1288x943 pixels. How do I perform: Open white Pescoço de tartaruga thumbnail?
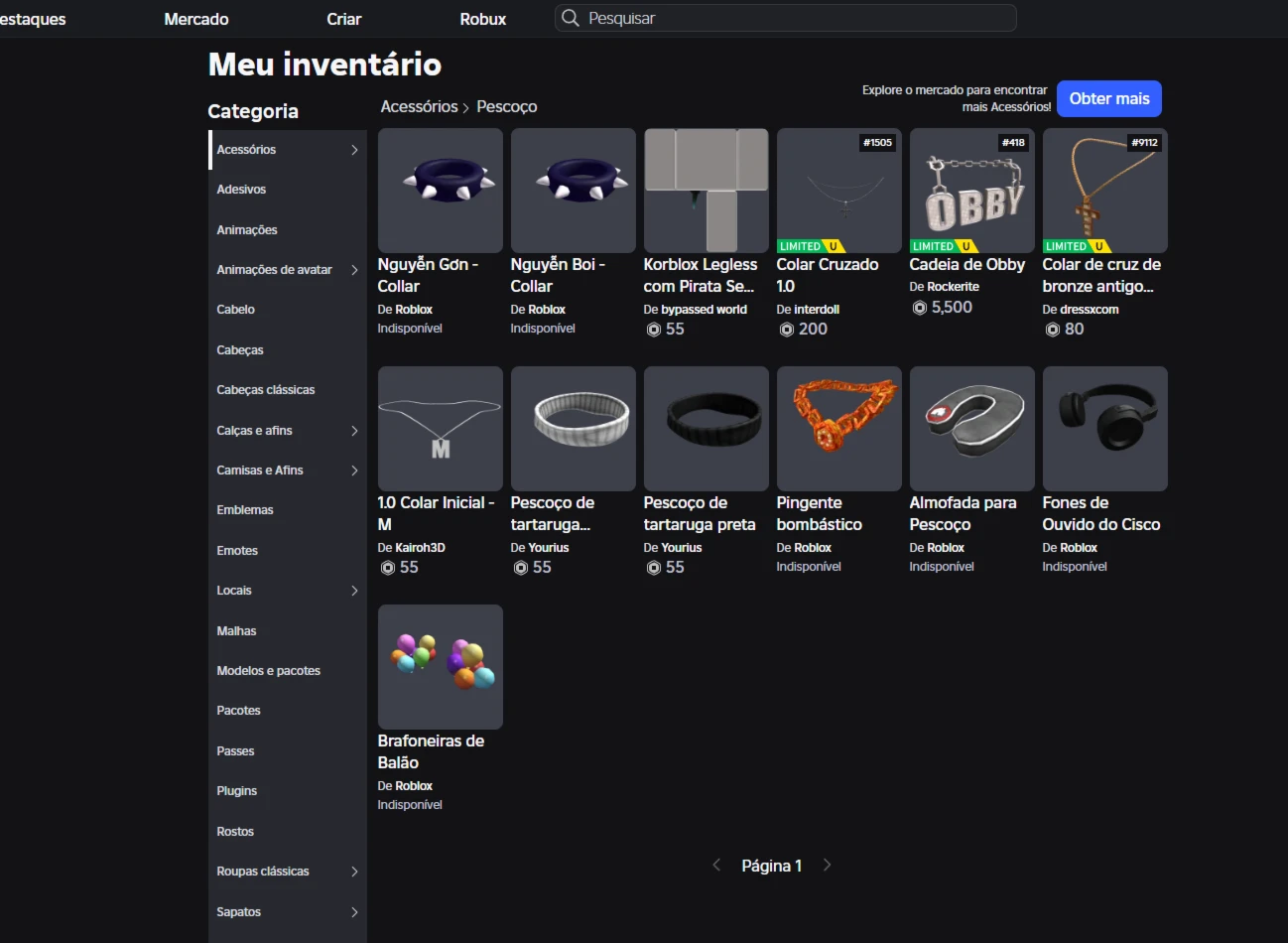(574, 429)
